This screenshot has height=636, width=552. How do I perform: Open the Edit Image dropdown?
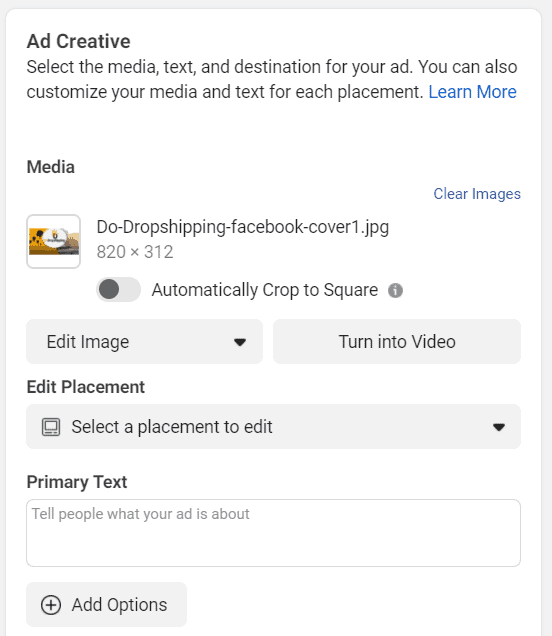[x=144, y=342]
